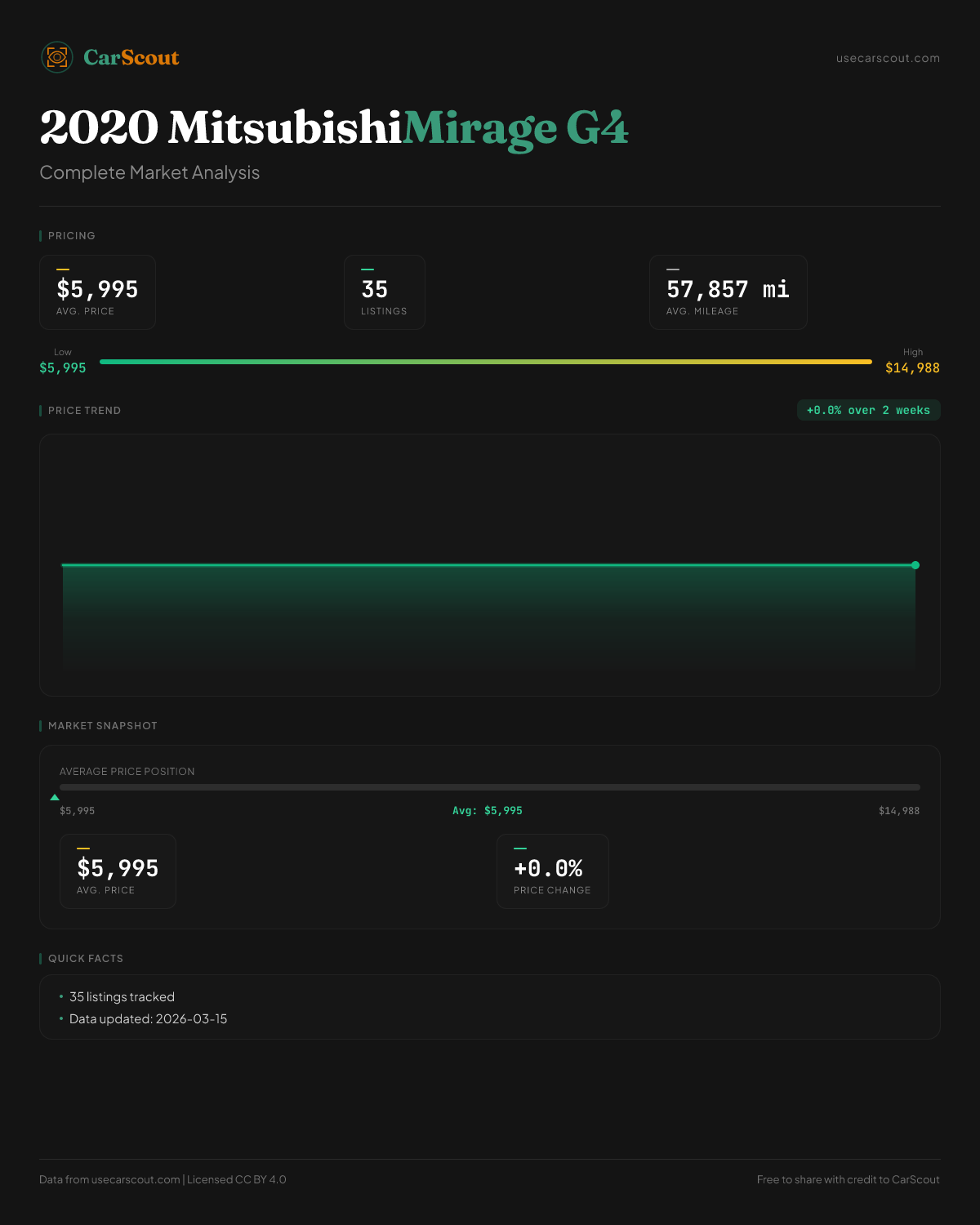980x1225 pixels.
Task: Open the usecarscout.com link in header
Action: point(888,58)
